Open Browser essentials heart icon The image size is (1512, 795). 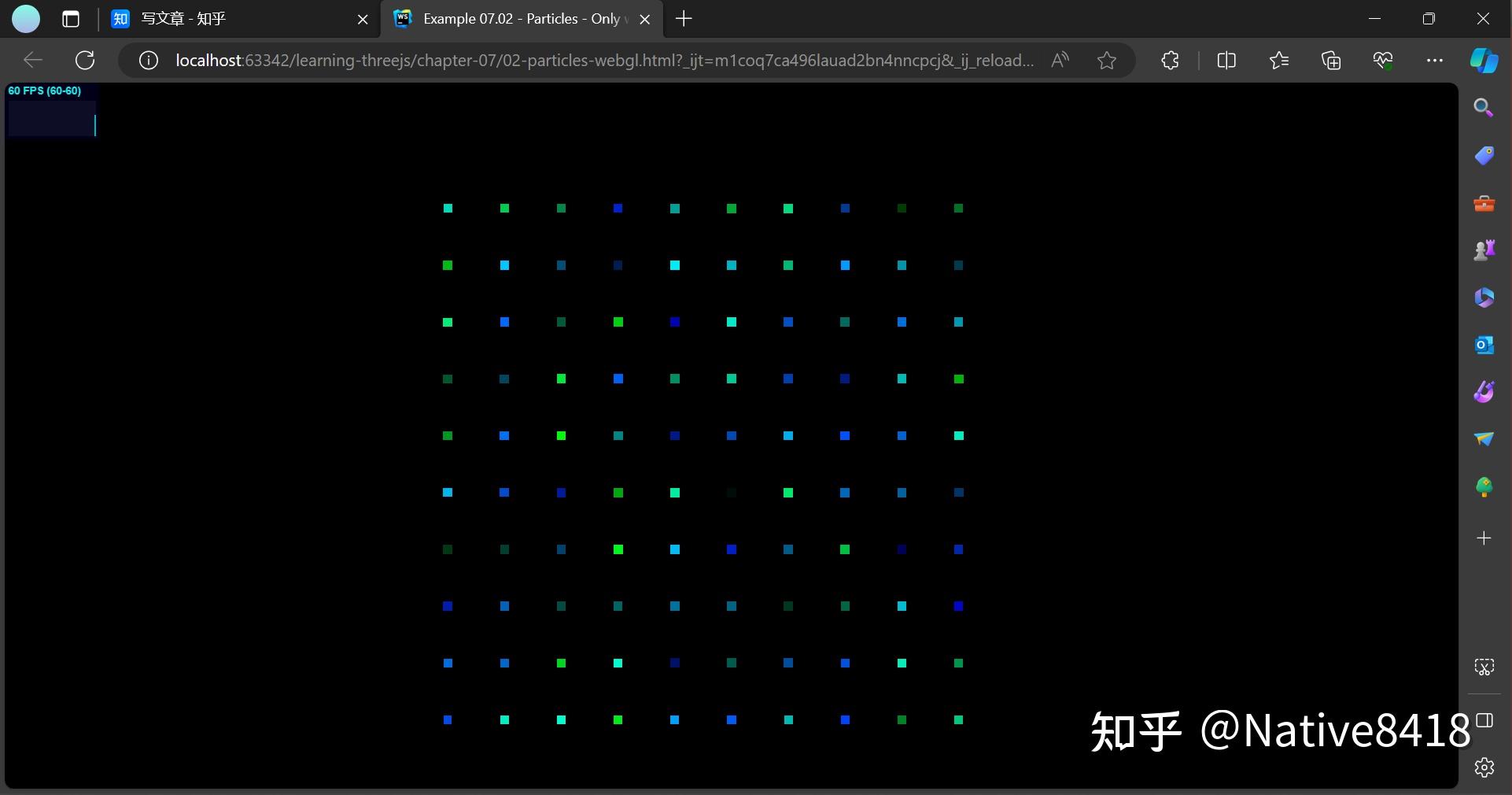pyautogui.click(x=1384, y=60)
